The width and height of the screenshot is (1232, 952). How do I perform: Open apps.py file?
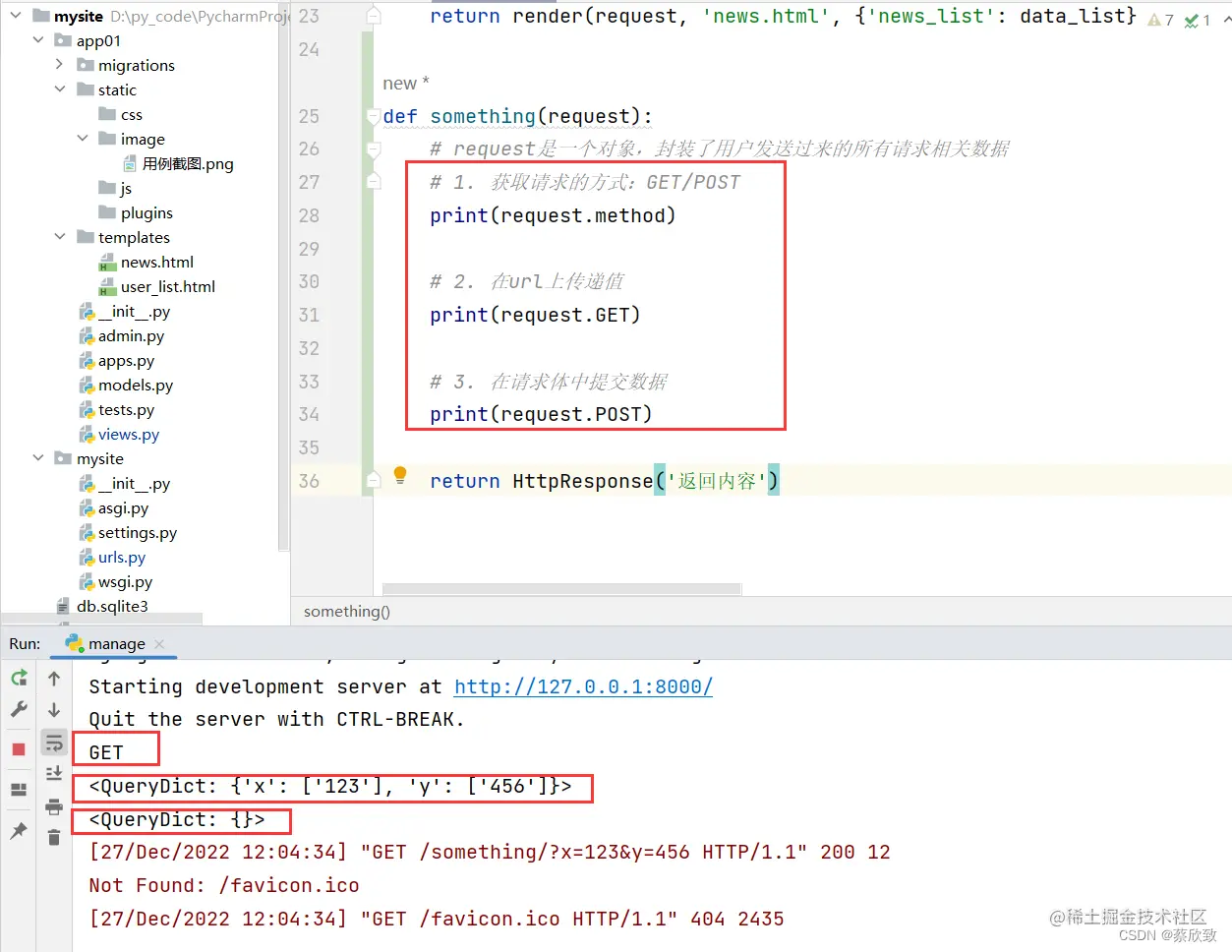coord(126,360)
